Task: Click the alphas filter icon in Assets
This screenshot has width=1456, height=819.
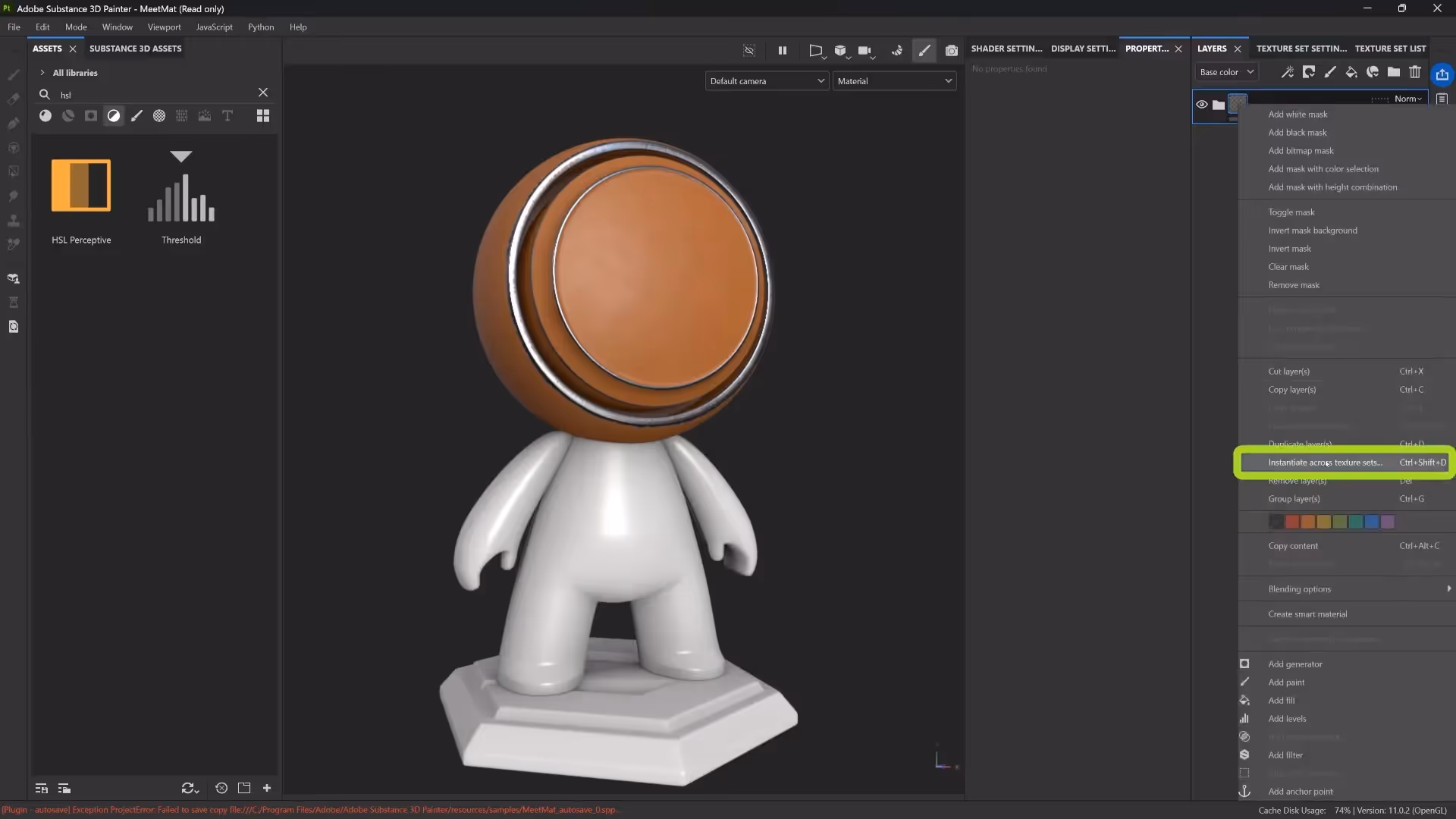Action: point(159,116)
